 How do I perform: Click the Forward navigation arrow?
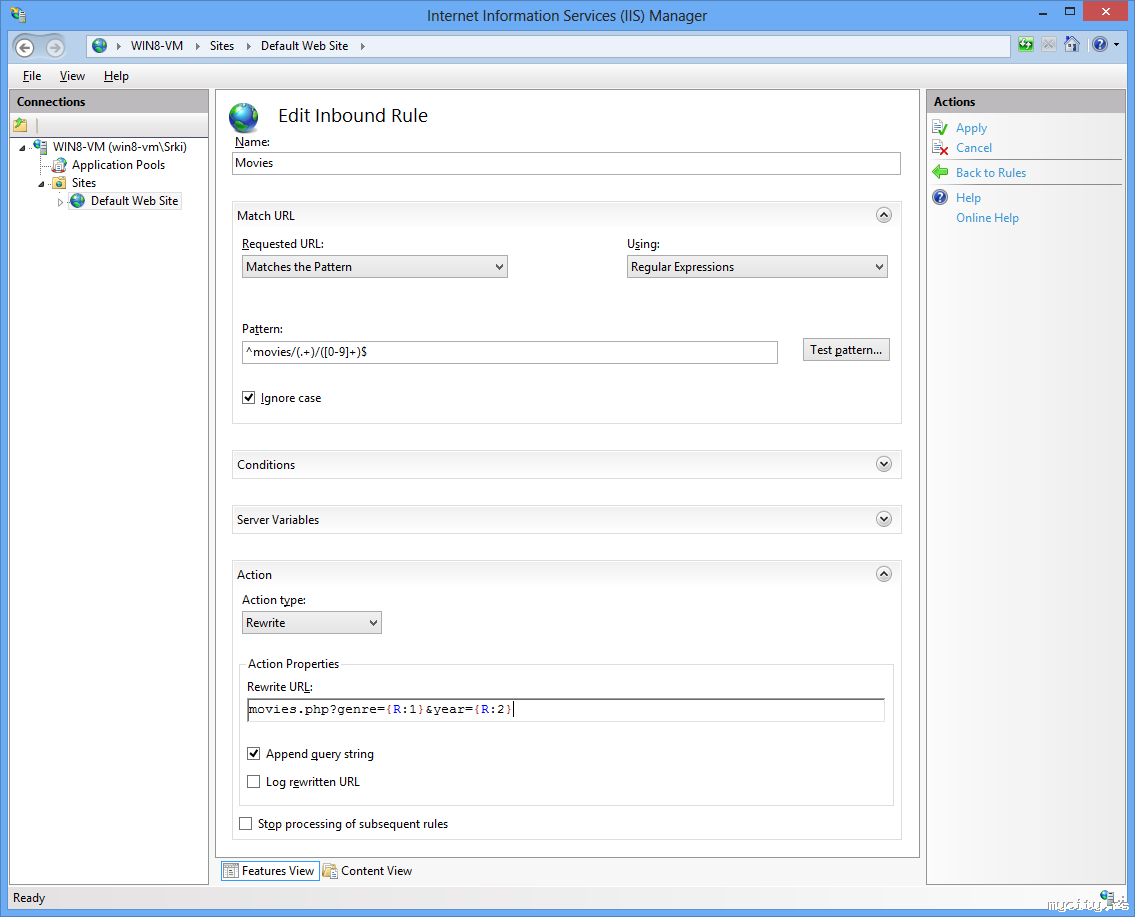coord(55,48)
